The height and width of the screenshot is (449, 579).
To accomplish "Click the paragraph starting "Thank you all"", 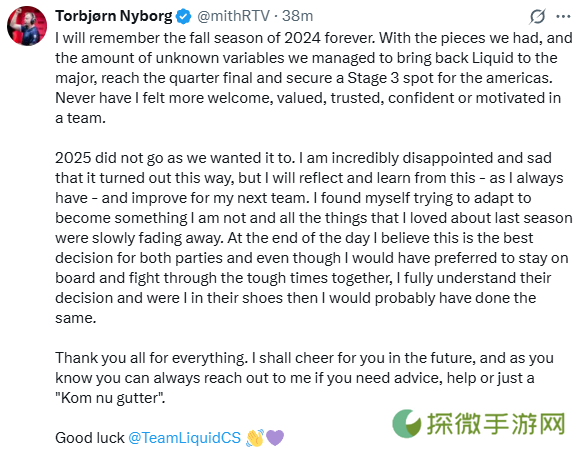I will 304,378.
